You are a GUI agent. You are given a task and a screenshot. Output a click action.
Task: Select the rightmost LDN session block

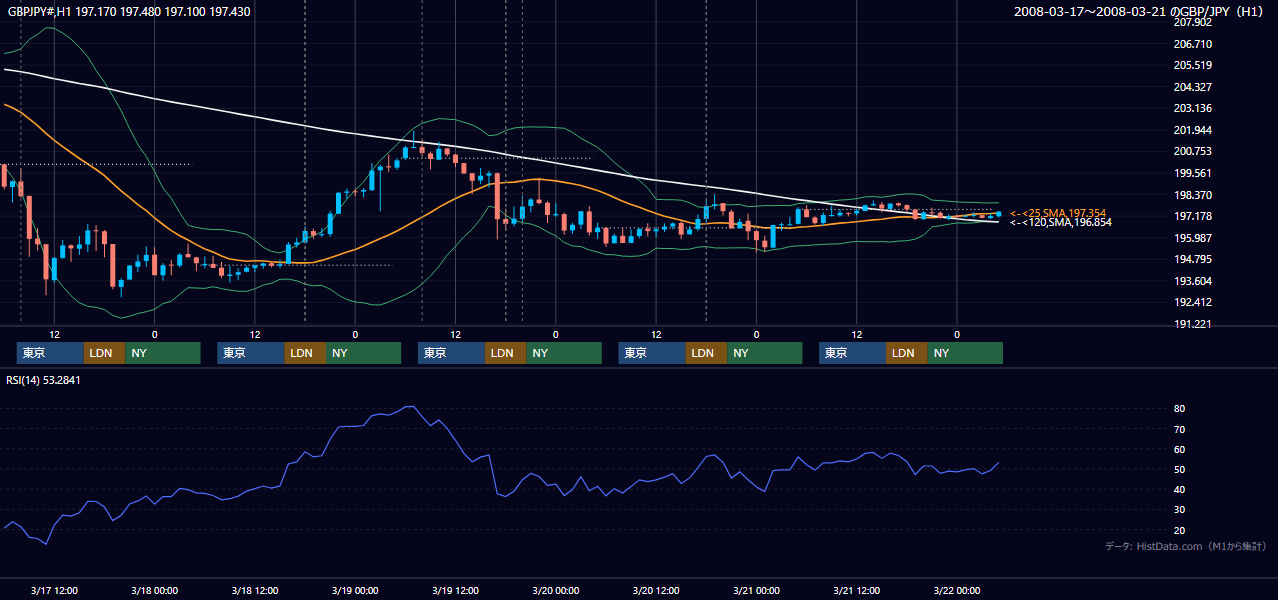[906, 353]
